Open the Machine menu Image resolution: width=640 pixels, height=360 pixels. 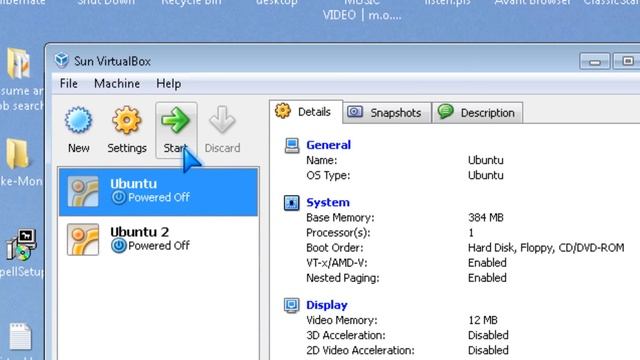tap(117, 83)
